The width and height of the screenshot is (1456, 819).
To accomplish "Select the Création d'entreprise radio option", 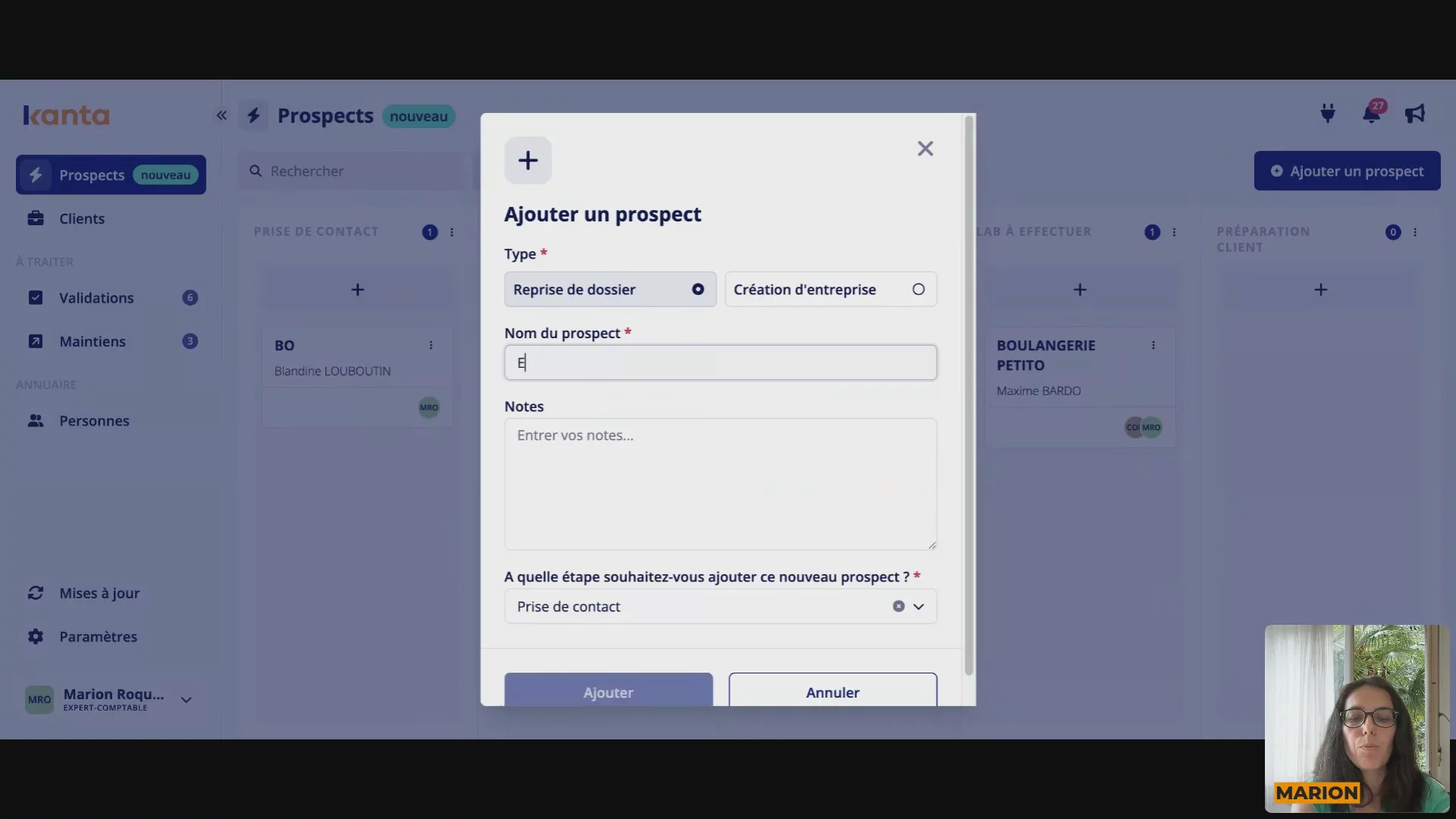I will 831,289.
